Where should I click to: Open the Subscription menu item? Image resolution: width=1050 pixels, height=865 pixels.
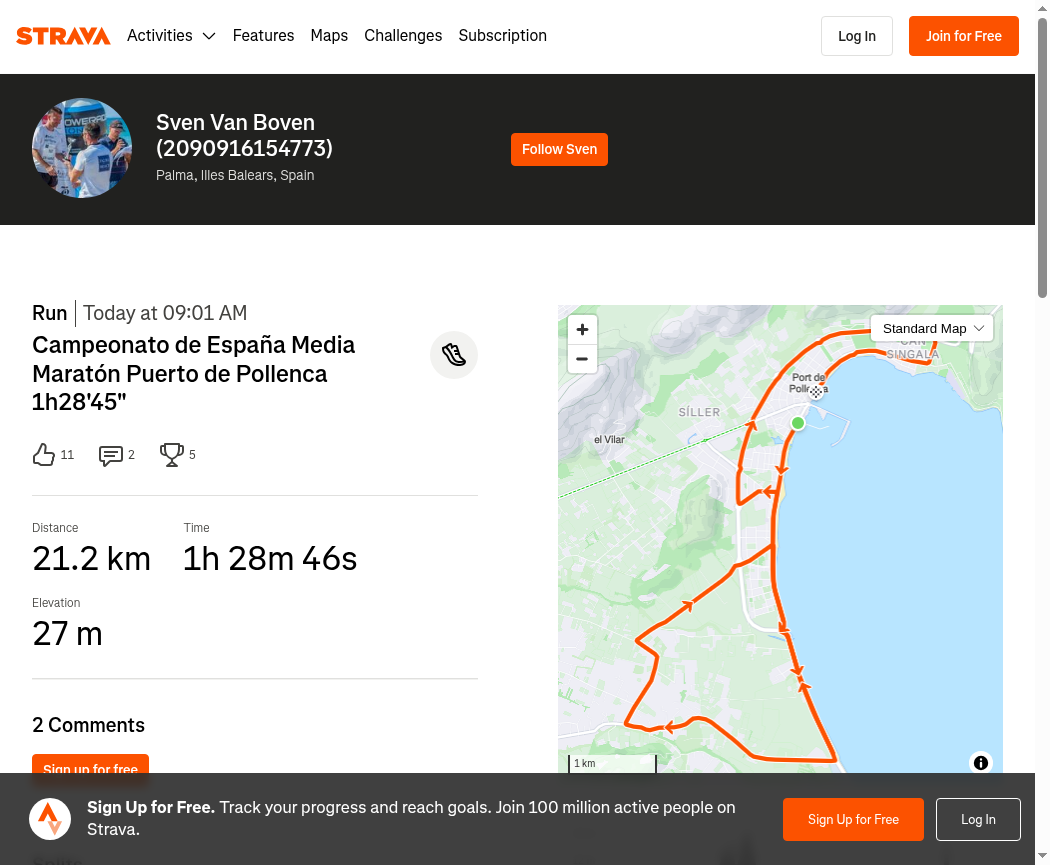point(502,35)
